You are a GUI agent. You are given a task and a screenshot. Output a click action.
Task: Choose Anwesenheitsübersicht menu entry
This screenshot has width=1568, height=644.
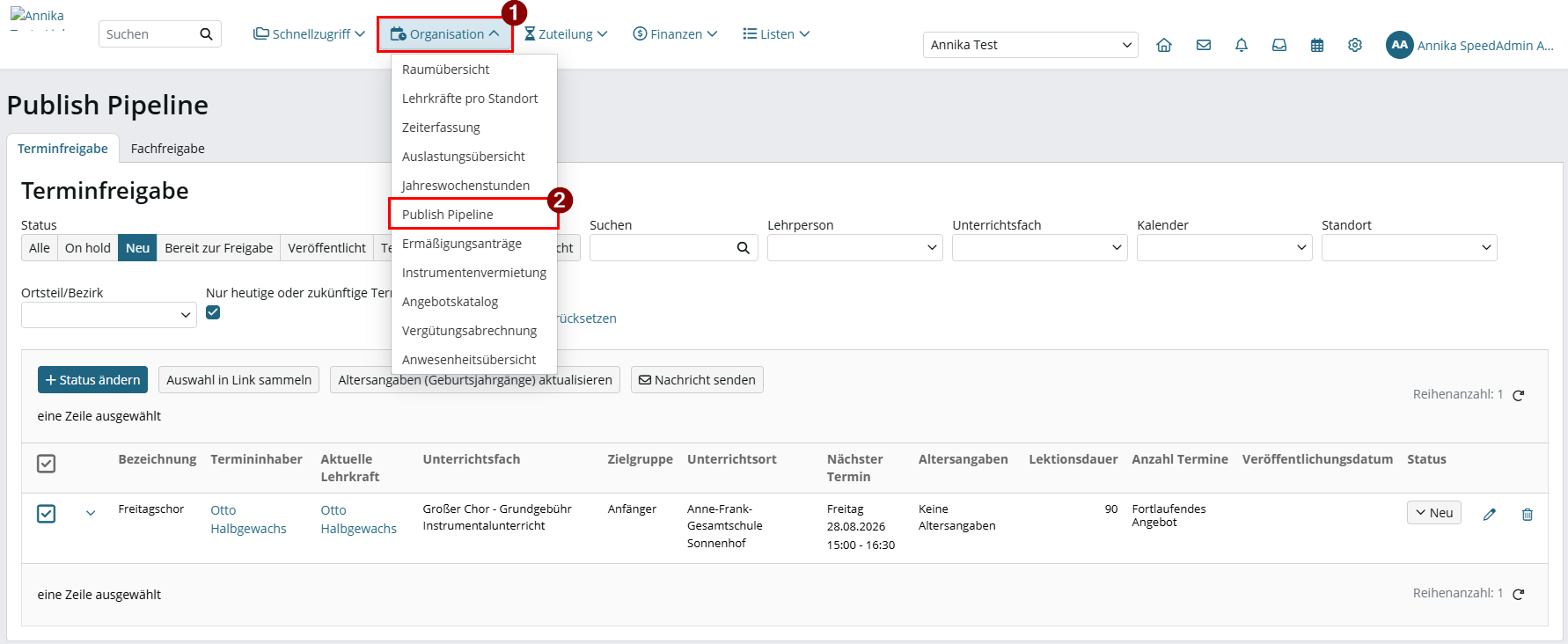click(474, 360)
